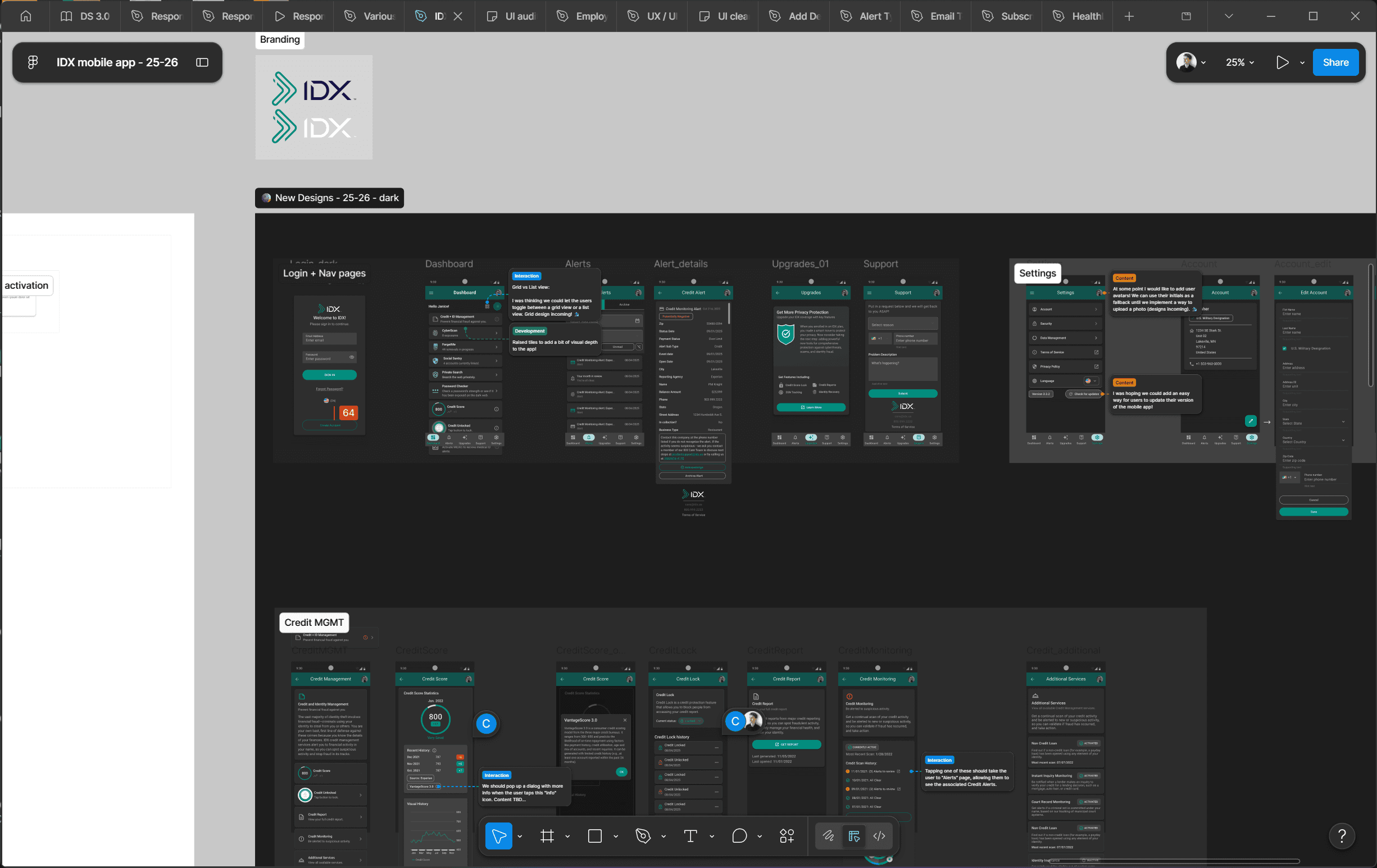Switch to the UI audi tab
This screenshot has width=1377, height=868.
click(511, 16)
